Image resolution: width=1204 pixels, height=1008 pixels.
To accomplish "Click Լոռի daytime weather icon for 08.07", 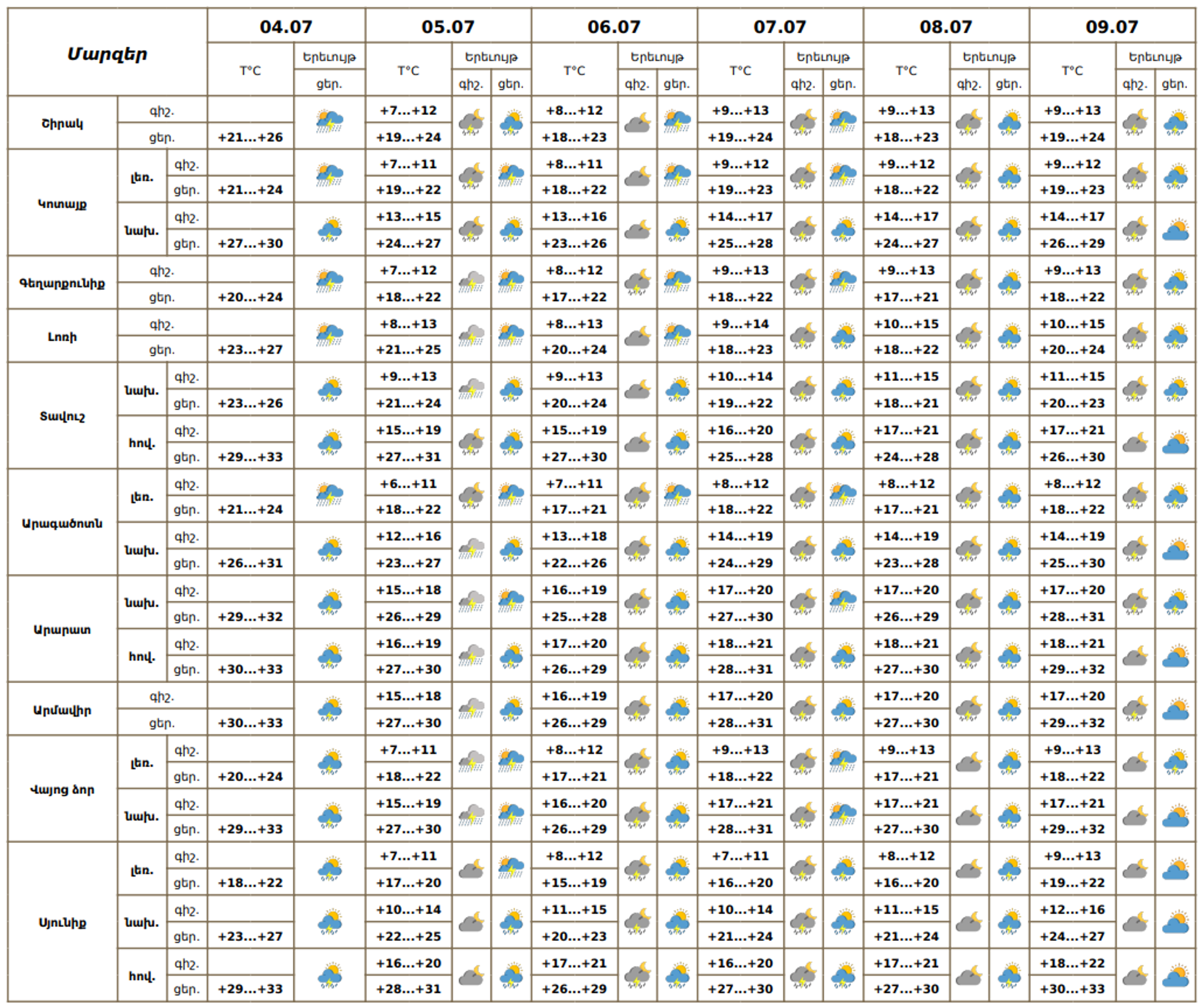I will pyautogui.click(x=1009, y=335).
